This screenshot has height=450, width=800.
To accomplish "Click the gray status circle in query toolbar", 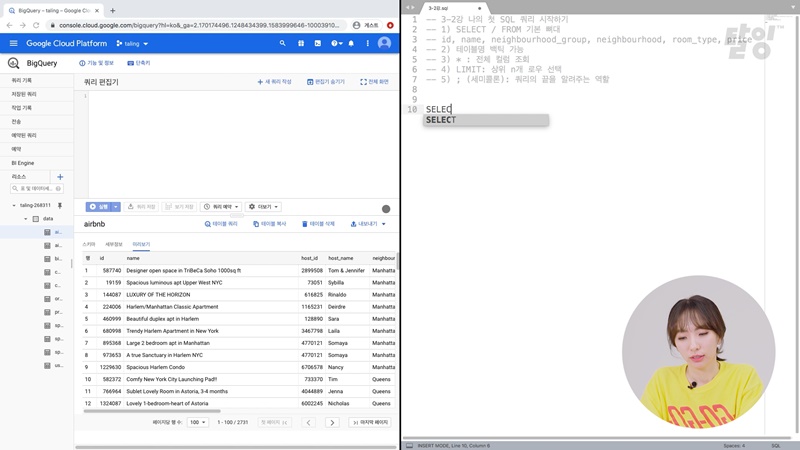I will tap(386, 209).
